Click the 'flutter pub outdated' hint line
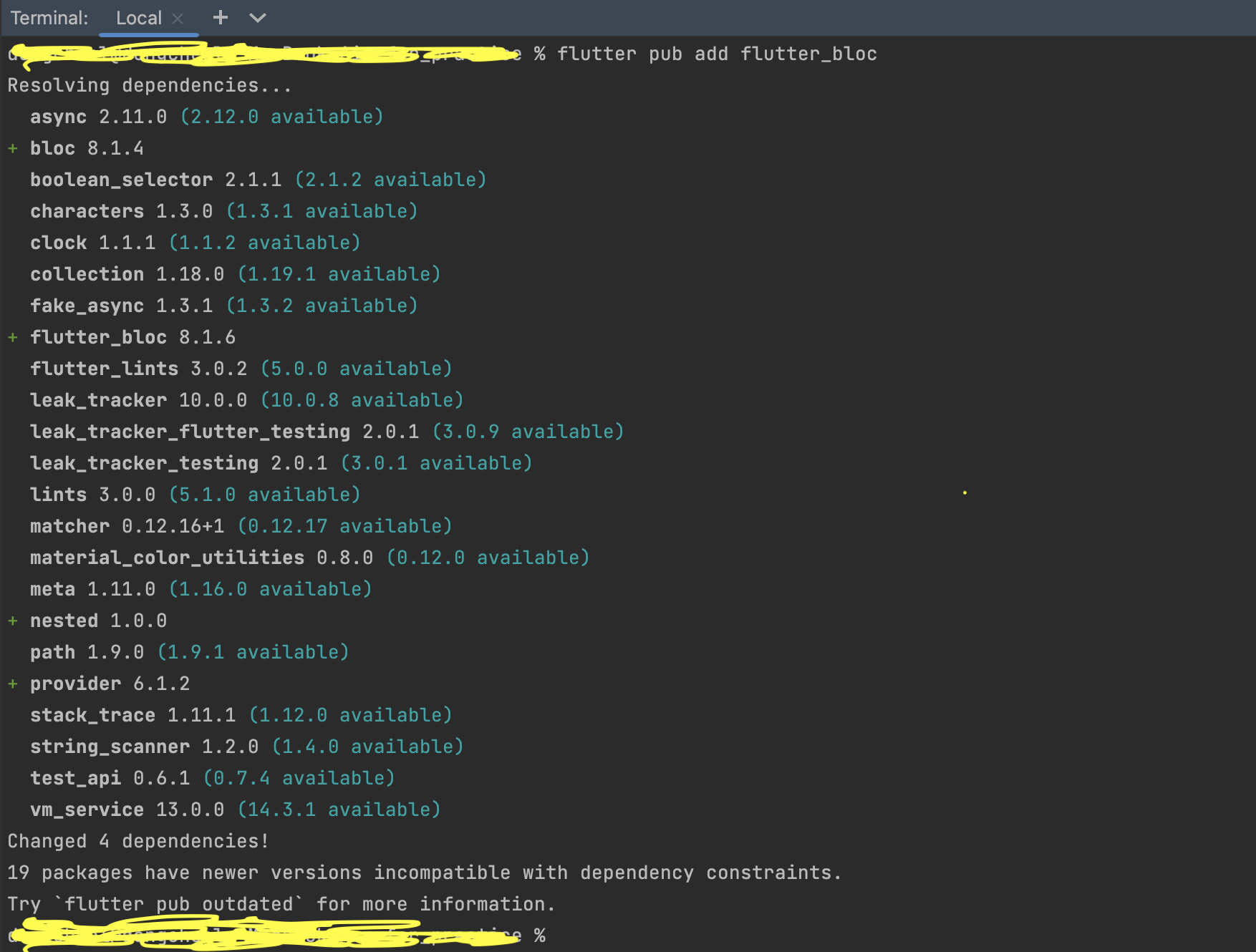Screen dimensions: 1256x952 281,904
